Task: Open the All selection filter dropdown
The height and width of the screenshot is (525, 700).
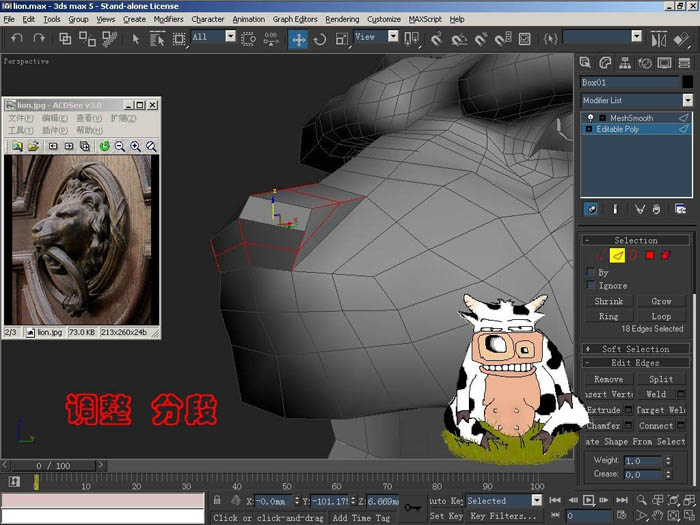Action: (x=230, y=37)
